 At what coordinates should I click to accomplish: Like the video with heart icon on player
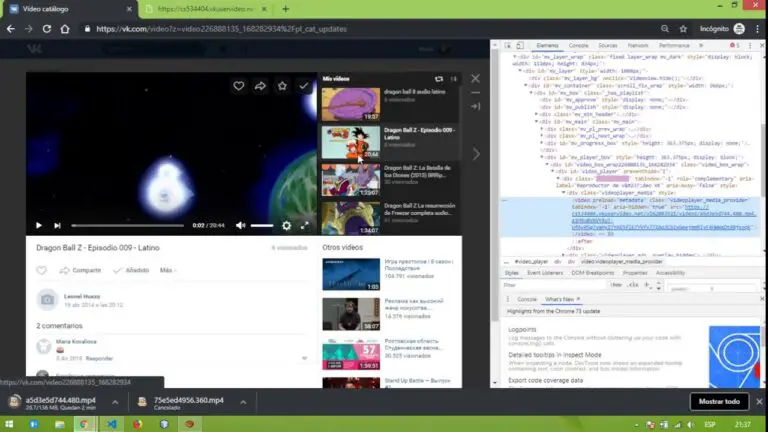coord(239,86)
